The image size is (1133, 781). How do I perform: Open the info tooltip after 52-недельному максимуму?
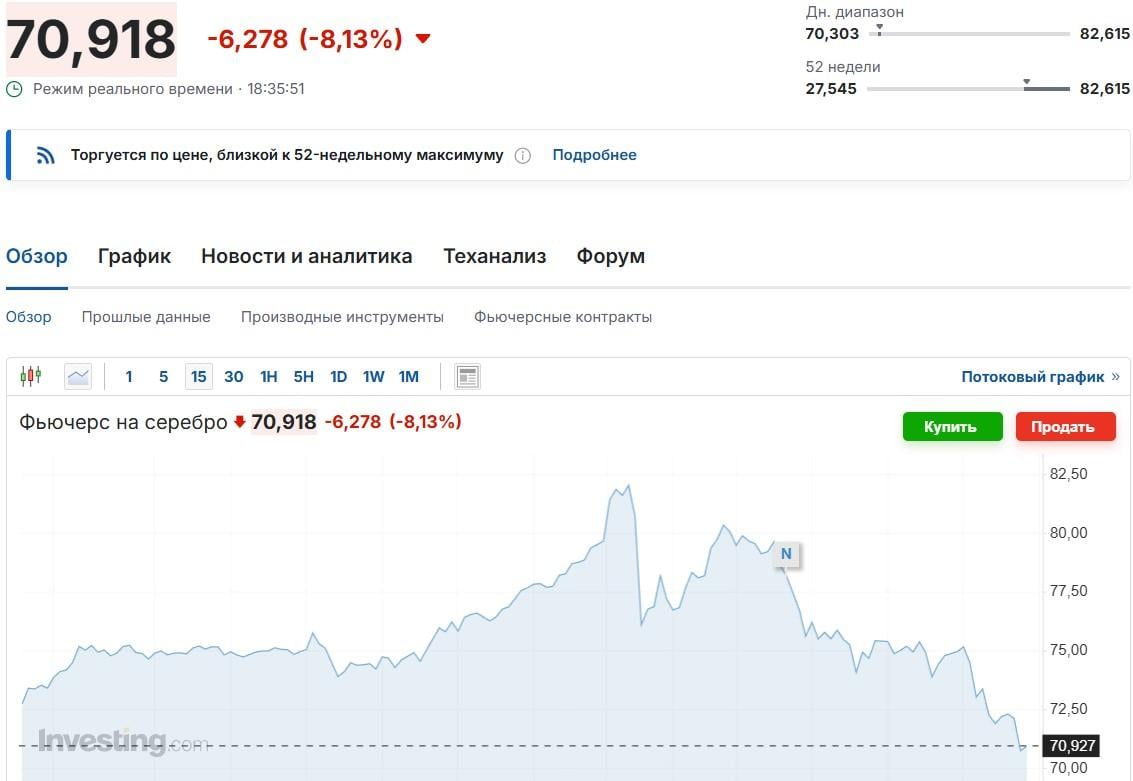pos(522,155)
